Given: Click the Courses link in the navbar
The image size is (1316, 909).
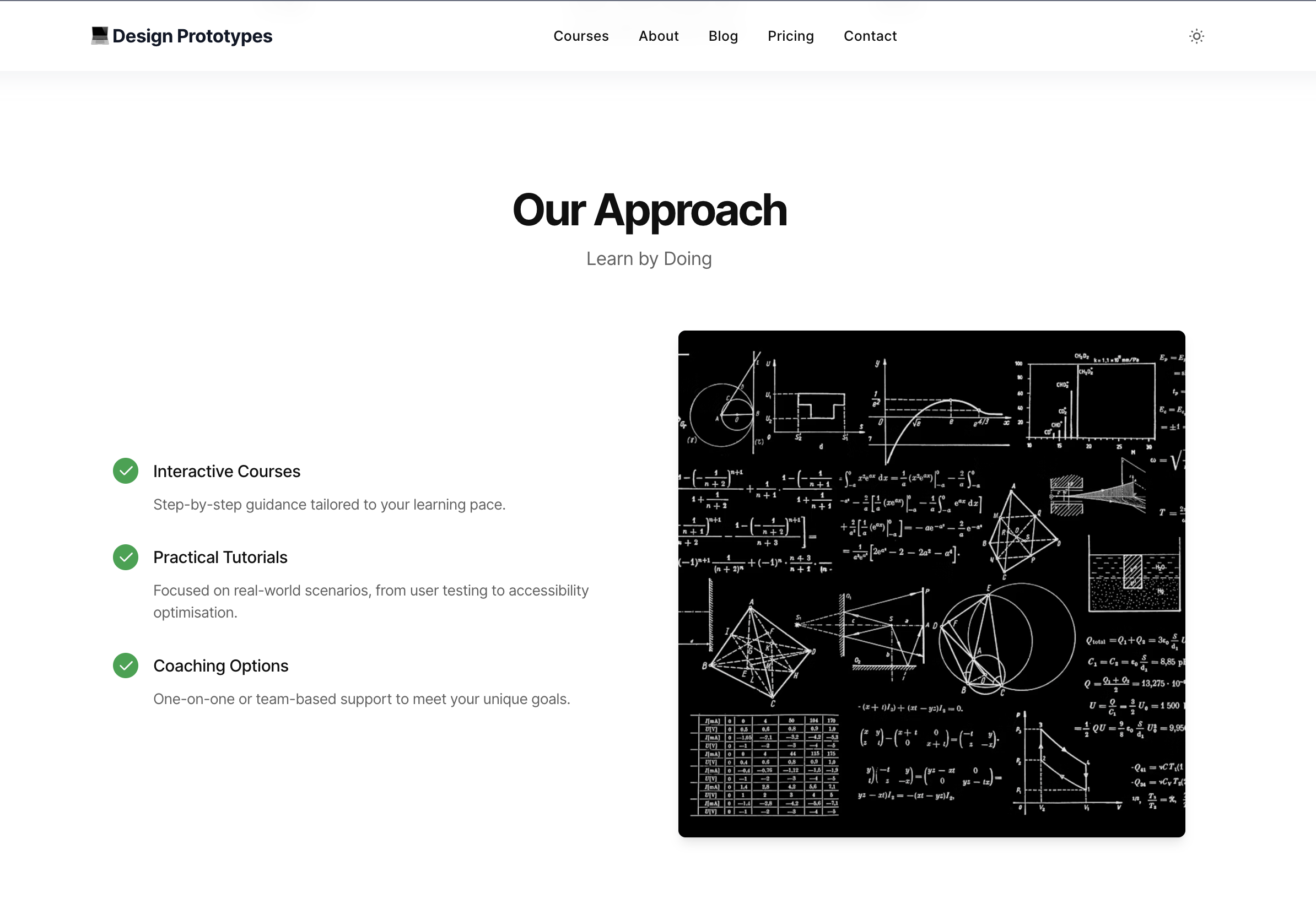Looking at the screenshot, I should coord(581,36).
